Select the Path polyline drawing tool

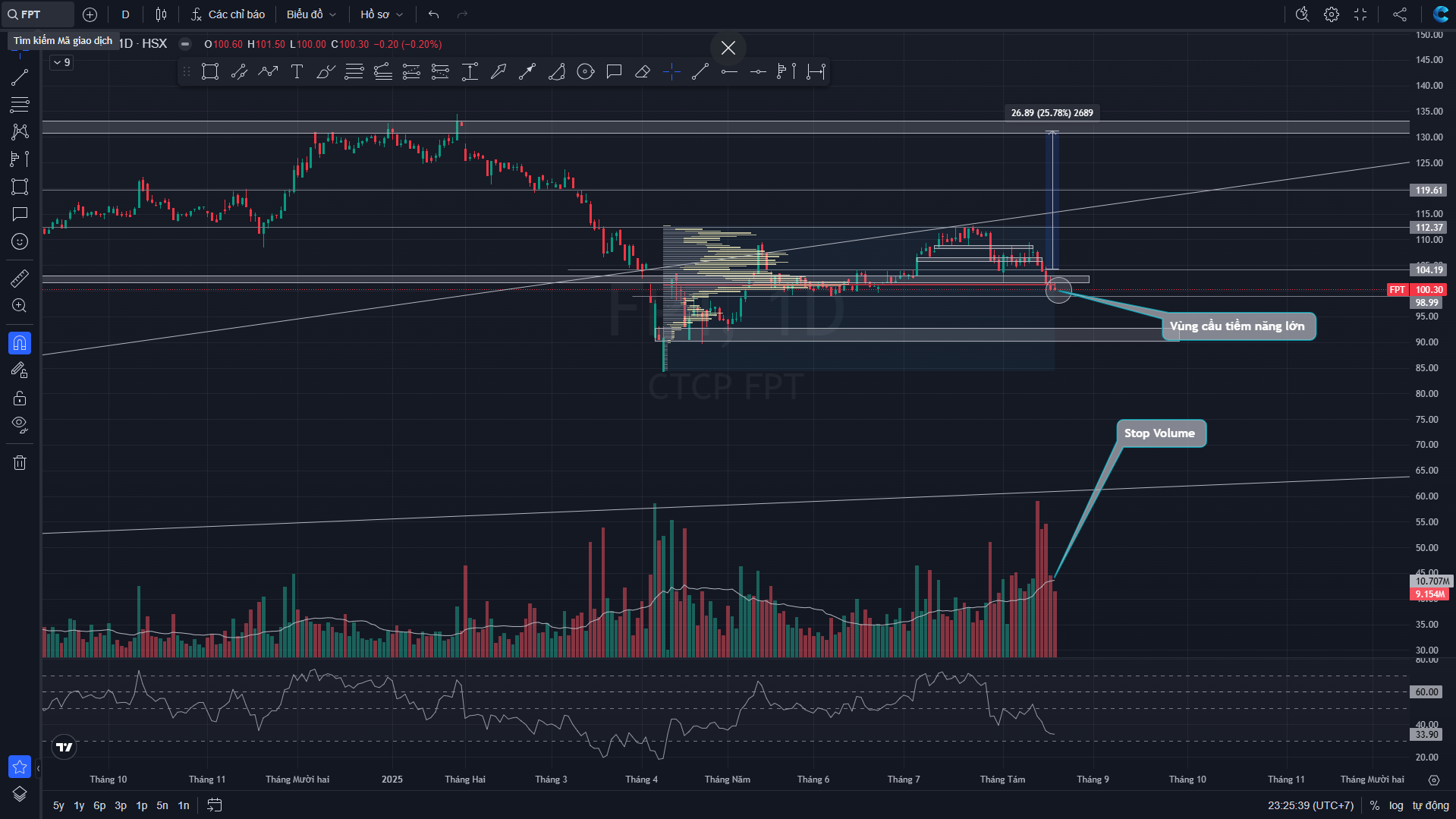[x=268, y=72]
